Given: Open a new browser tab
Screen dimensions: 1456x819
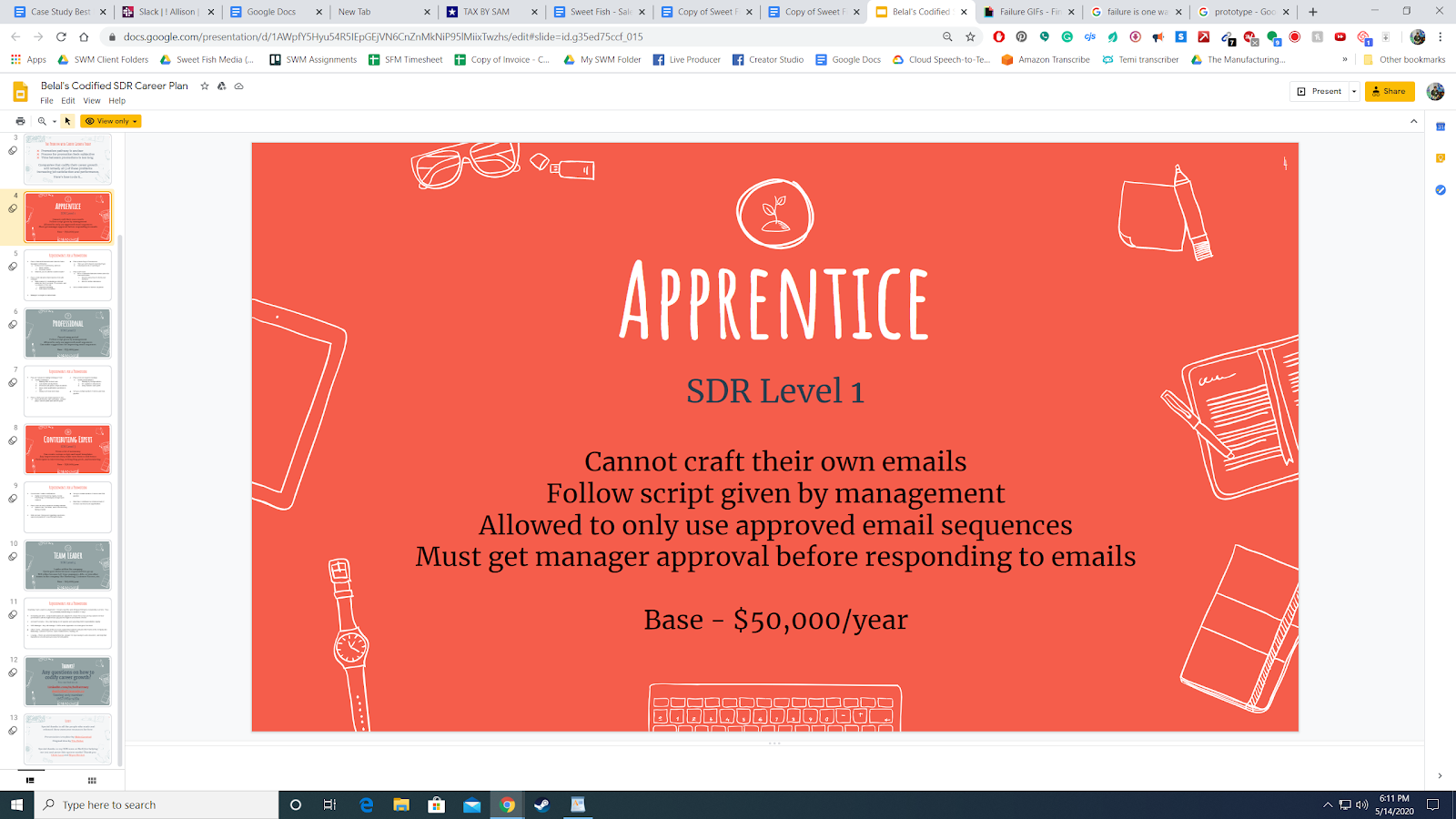Looking at the screenshot, I should [1312, 12].
